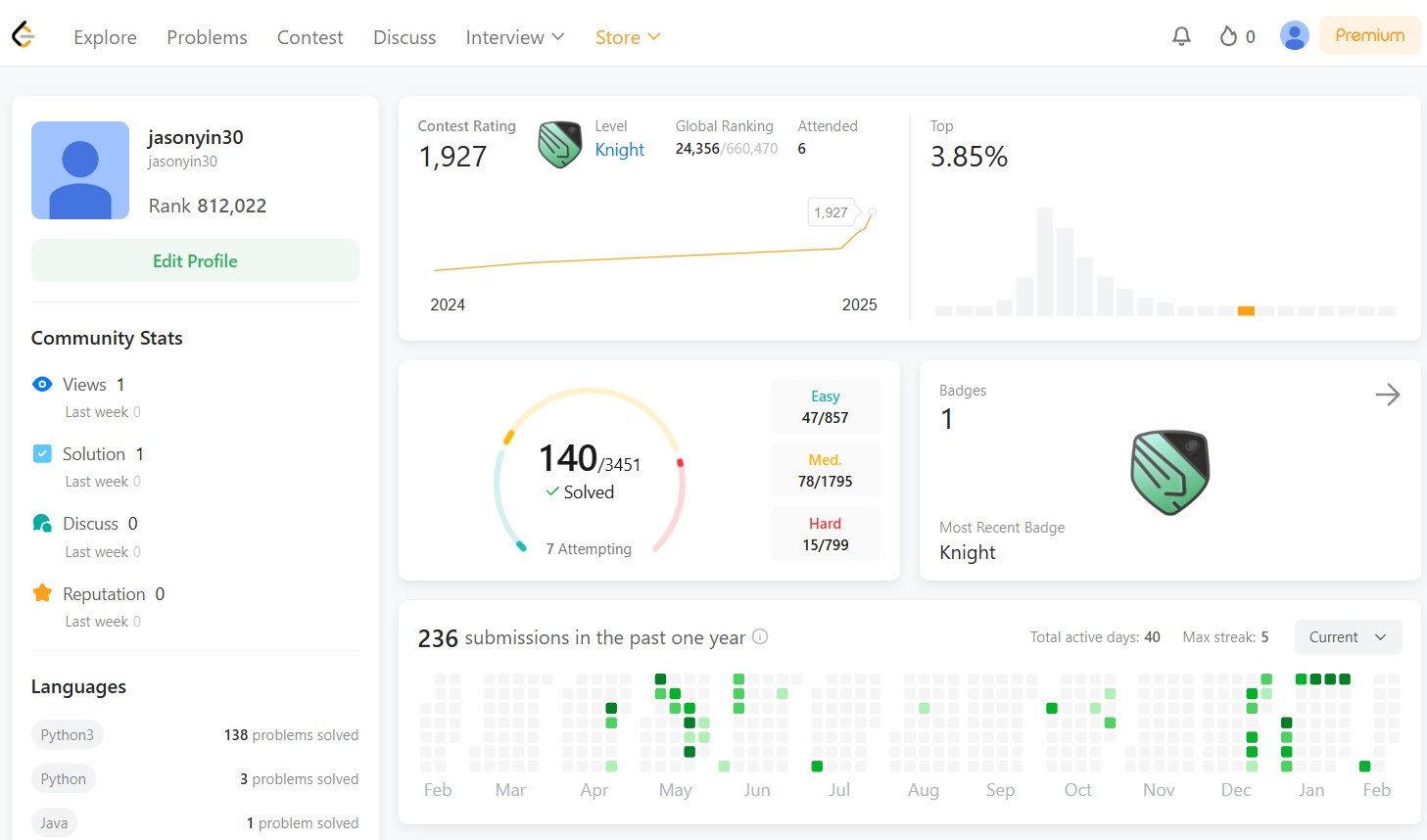This screenshot has width=1427, height=840.
Task: Select the Hard 15/799 difficulty box
Action: (x=826, y=534)
